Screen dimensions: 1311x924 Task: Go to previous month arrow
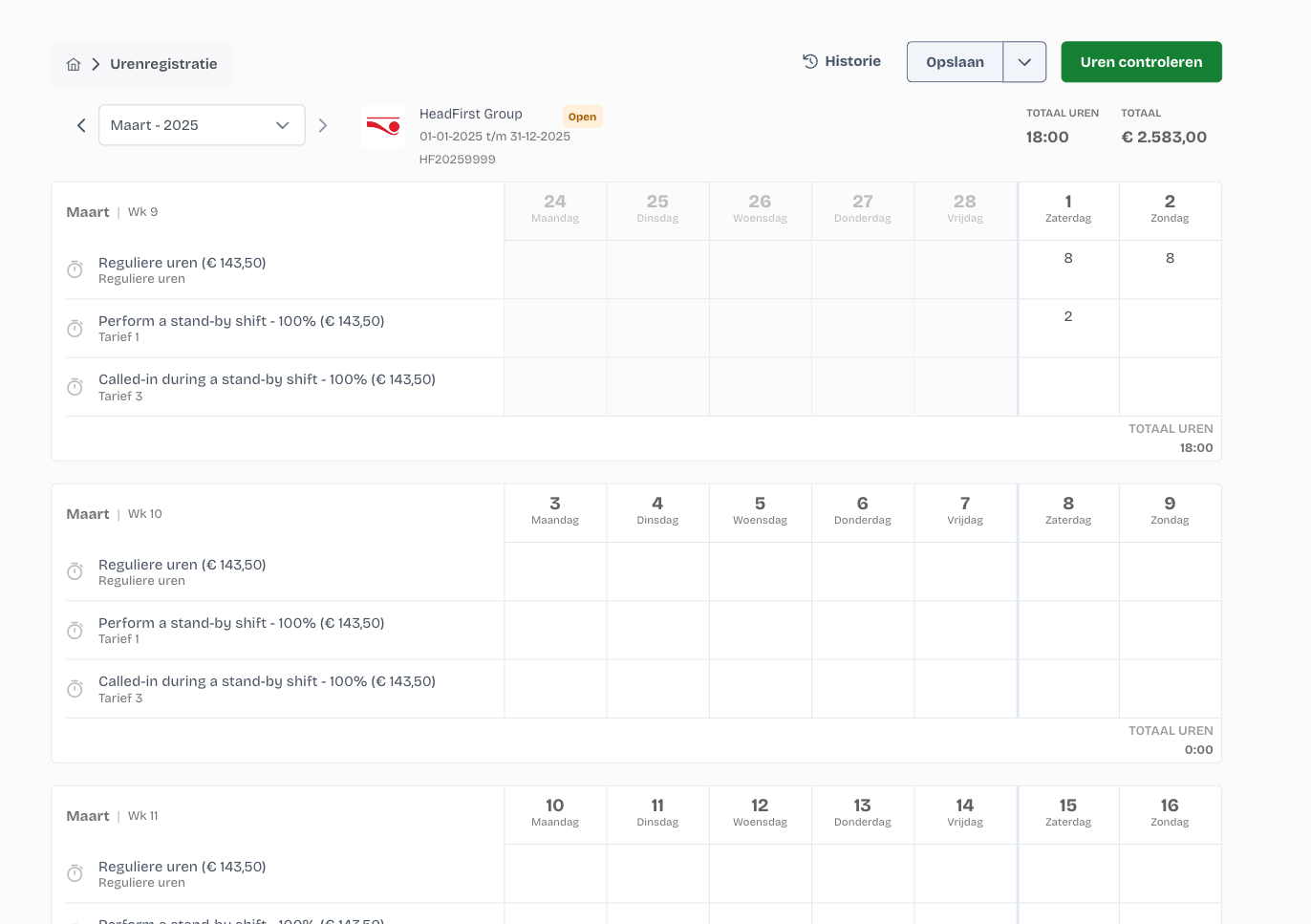click(x=81, y=125)
